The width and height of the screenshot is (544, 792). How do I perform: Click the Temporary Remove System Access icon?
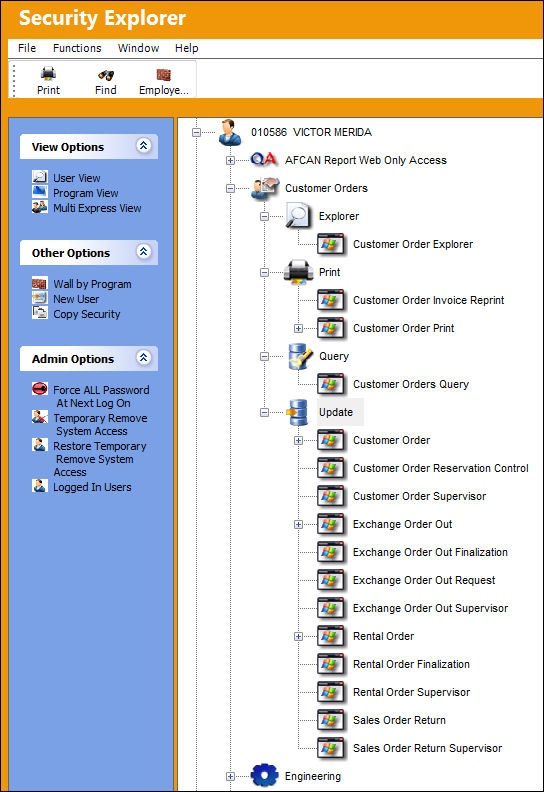pos(39,417)
